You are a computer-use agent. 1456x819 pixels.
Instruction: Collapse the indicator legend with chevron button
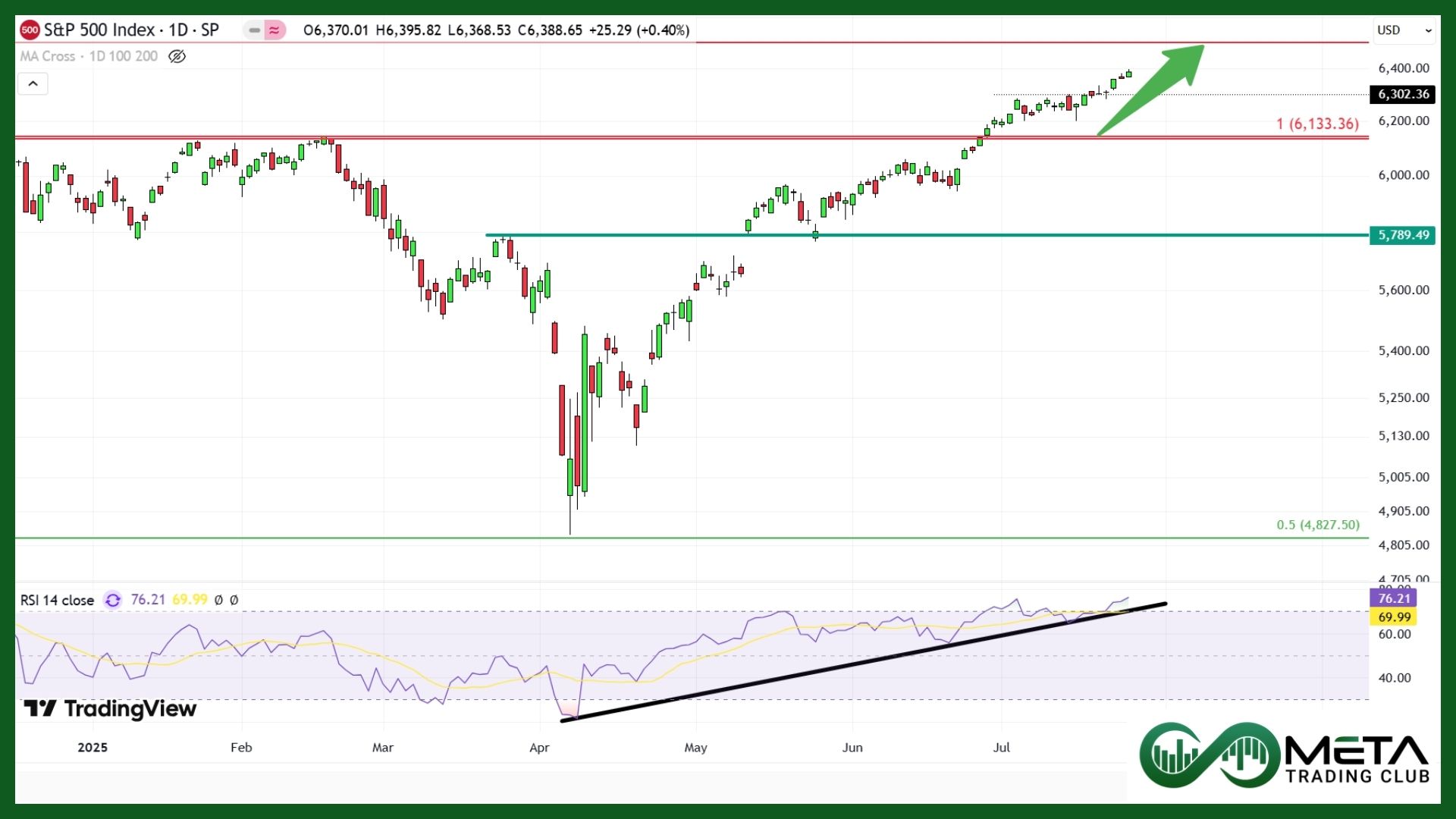tap(33, 83)
